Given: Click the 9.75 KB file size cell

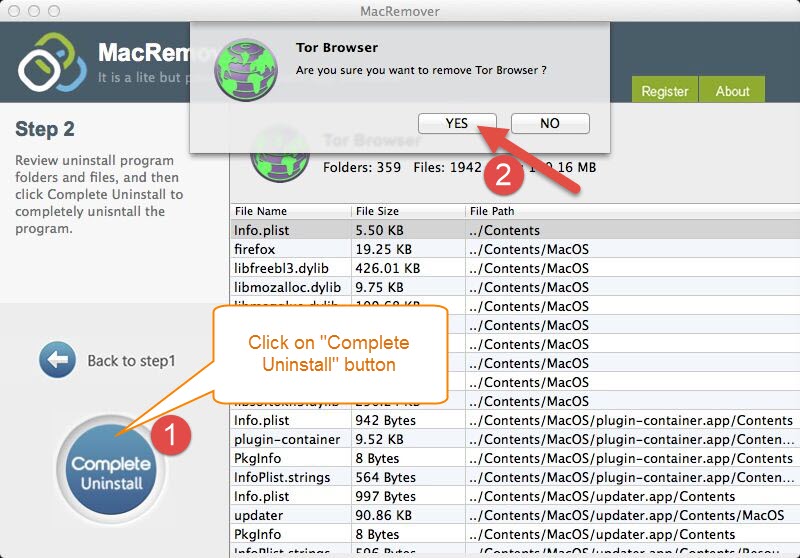Looking at the screenshot, I should (379, 287).
